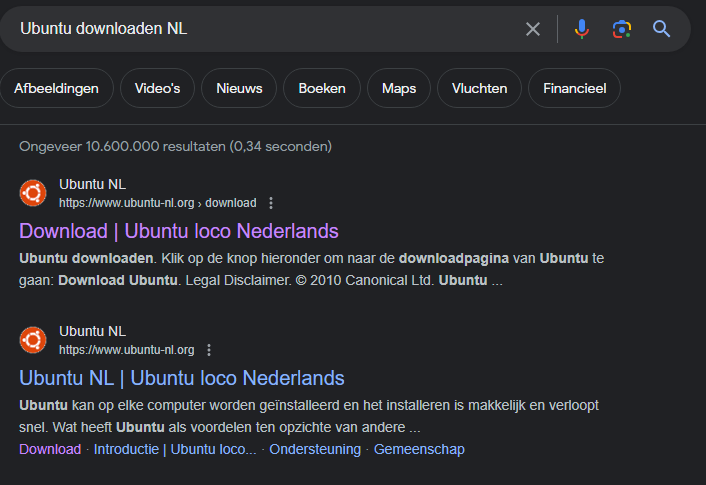Select the Nieuws filter chip
The image size is (706, 485).
[239, 88]
